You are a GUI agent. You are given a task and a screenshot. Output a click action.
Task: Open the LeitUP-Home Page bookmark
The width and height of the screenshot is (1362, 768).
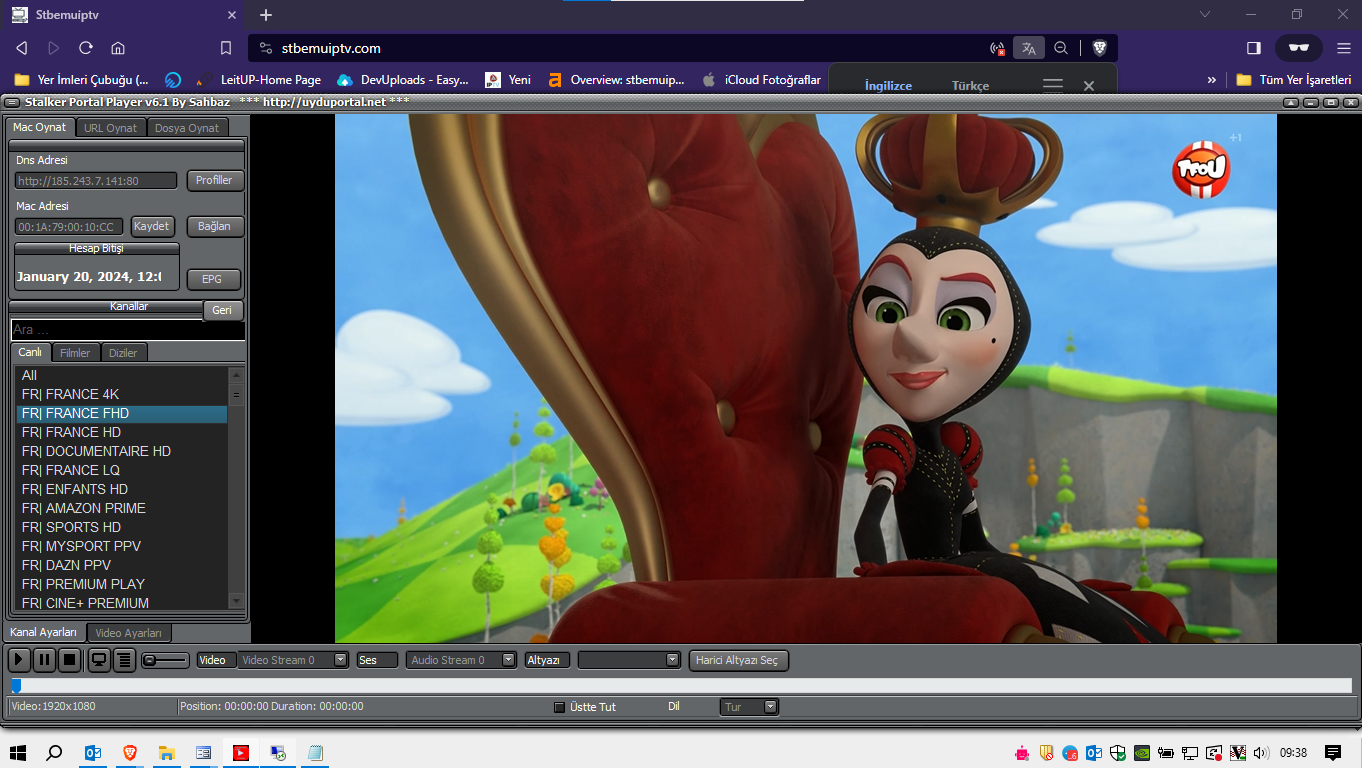[x=257, y=80]
